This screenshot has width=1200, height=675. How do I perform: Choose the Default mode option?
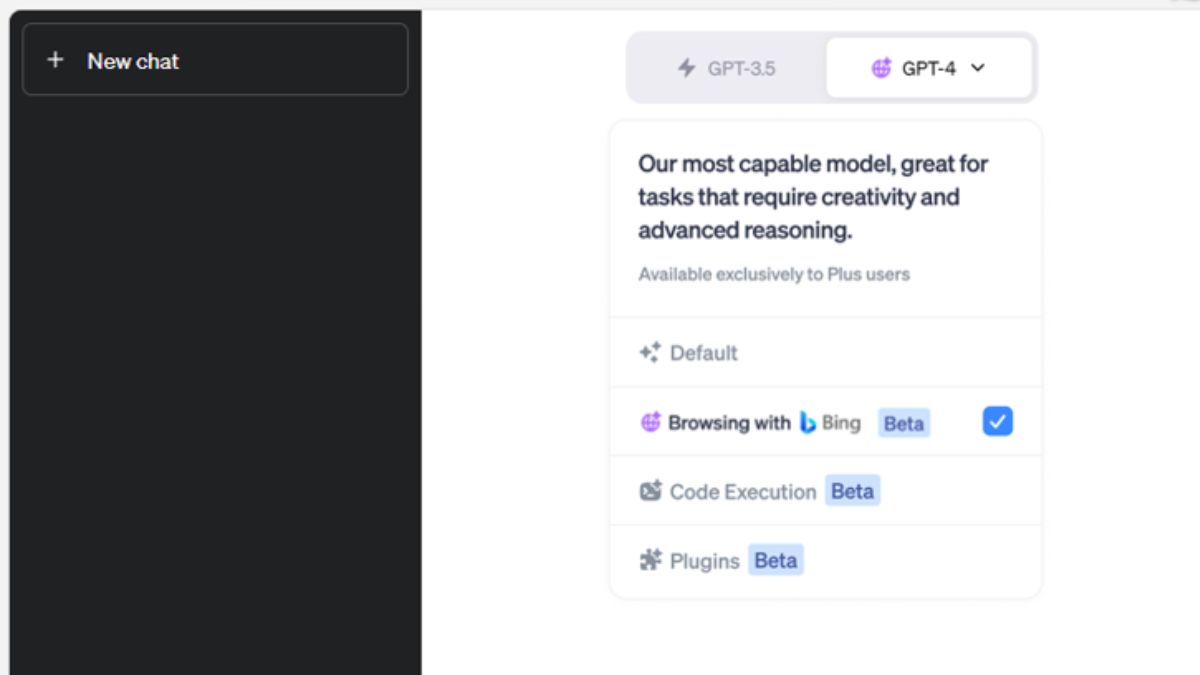coord(704,353)
